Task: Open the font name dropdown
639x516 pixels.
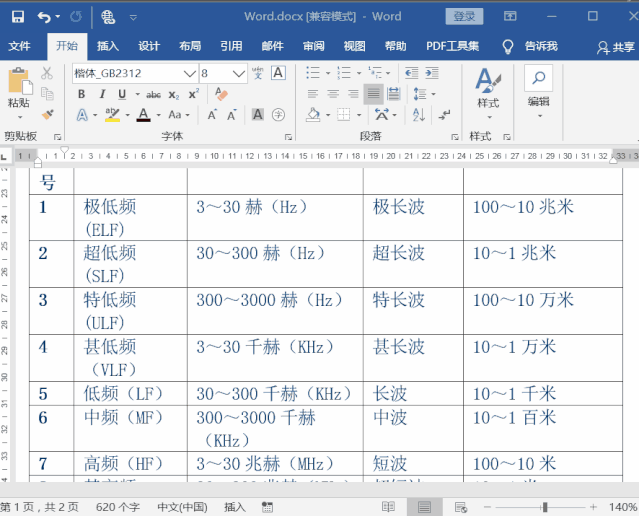Action: [189, 73]
